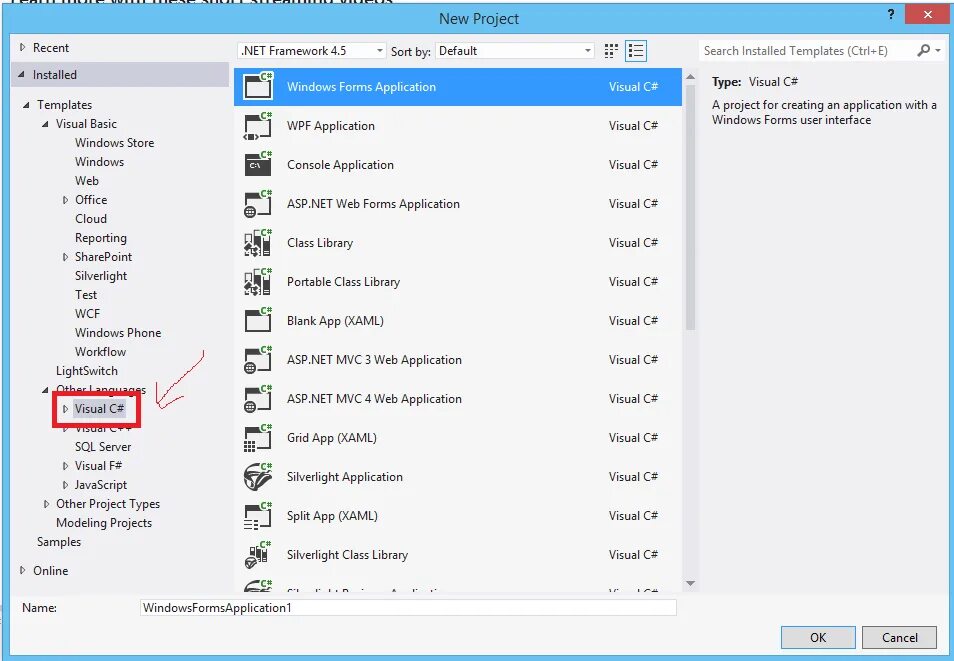Image resolution: width=954 pixels, height=661 pixels.
Task: Select the "Class Library" template name
Action: (x=319, y=242)
